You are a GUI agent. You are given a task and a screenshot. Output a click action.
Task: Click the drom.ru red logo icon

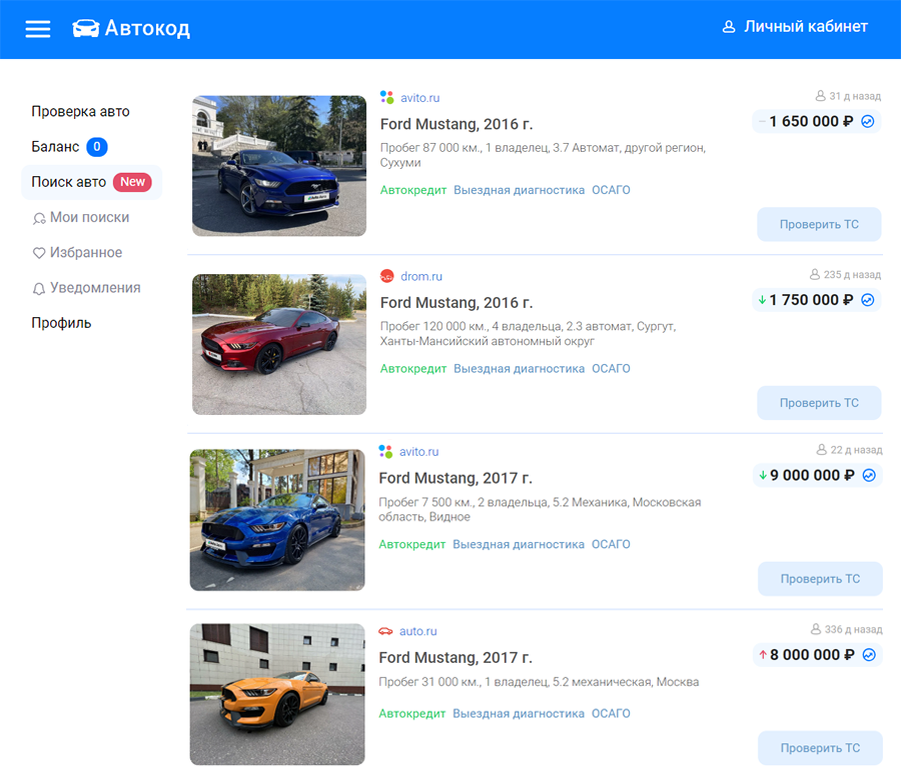[387, 276]
